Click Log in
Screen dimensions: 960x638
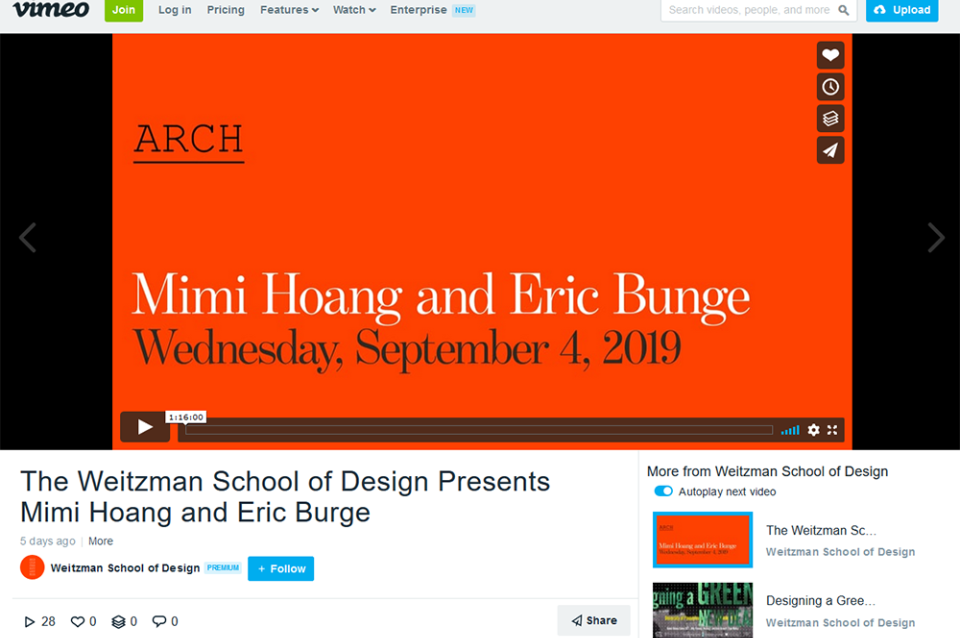click(x=174, y=10)
